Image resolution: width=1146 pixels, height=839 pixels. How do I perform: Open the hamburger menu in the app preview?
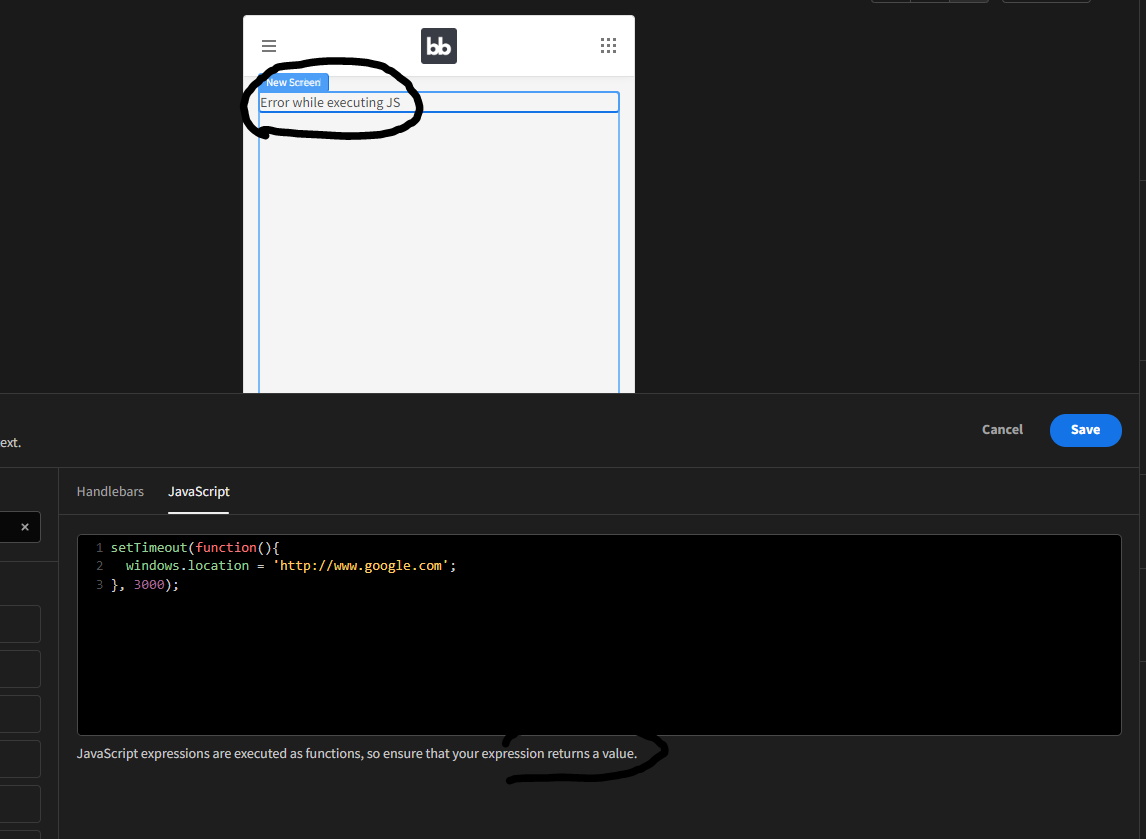pyautogui.click(x=269, y=45)
